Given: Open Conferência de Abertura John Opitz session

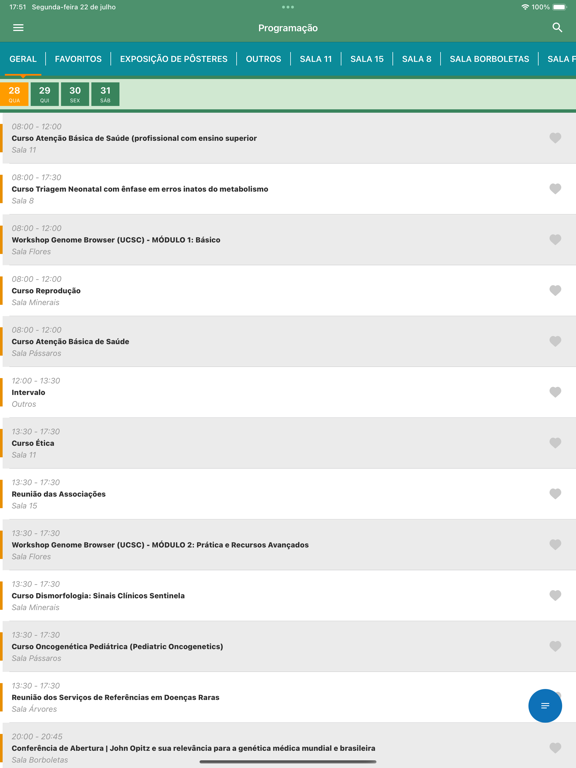Looking at the screenshot, I should 288,746.
